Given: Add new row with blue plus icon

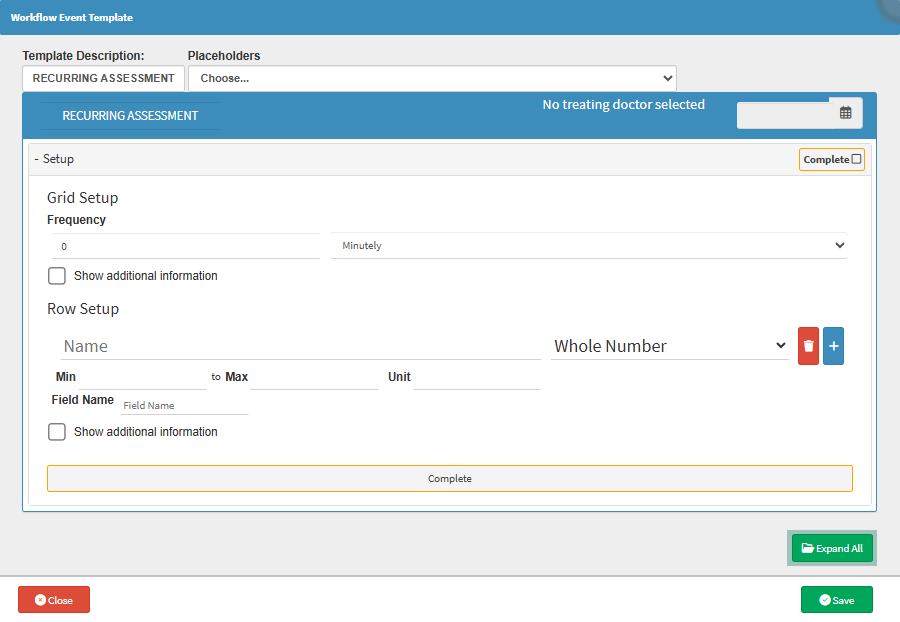Looking at the screenshot, I should [x=833, y=346].
